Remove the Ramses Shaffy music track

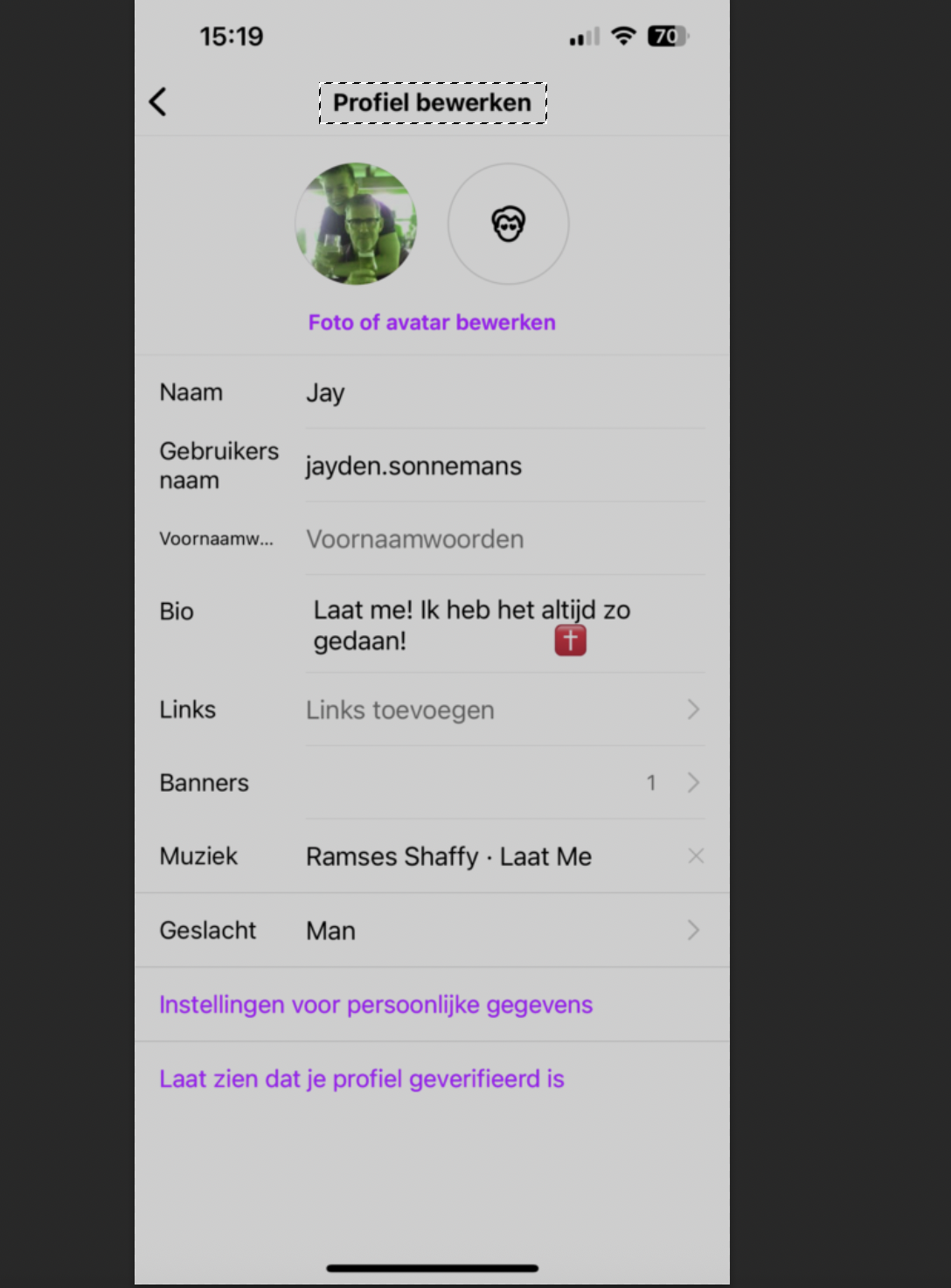[696, 856]
